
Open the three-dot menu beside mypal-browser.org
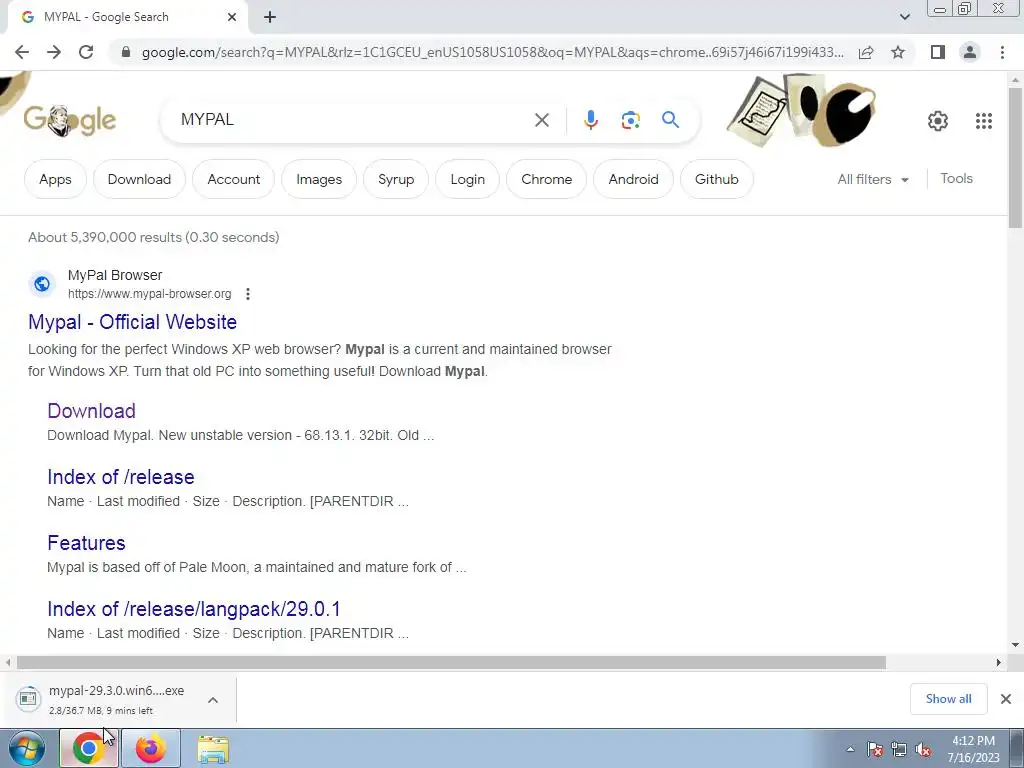pyautogui.click(x=248, y=294)
